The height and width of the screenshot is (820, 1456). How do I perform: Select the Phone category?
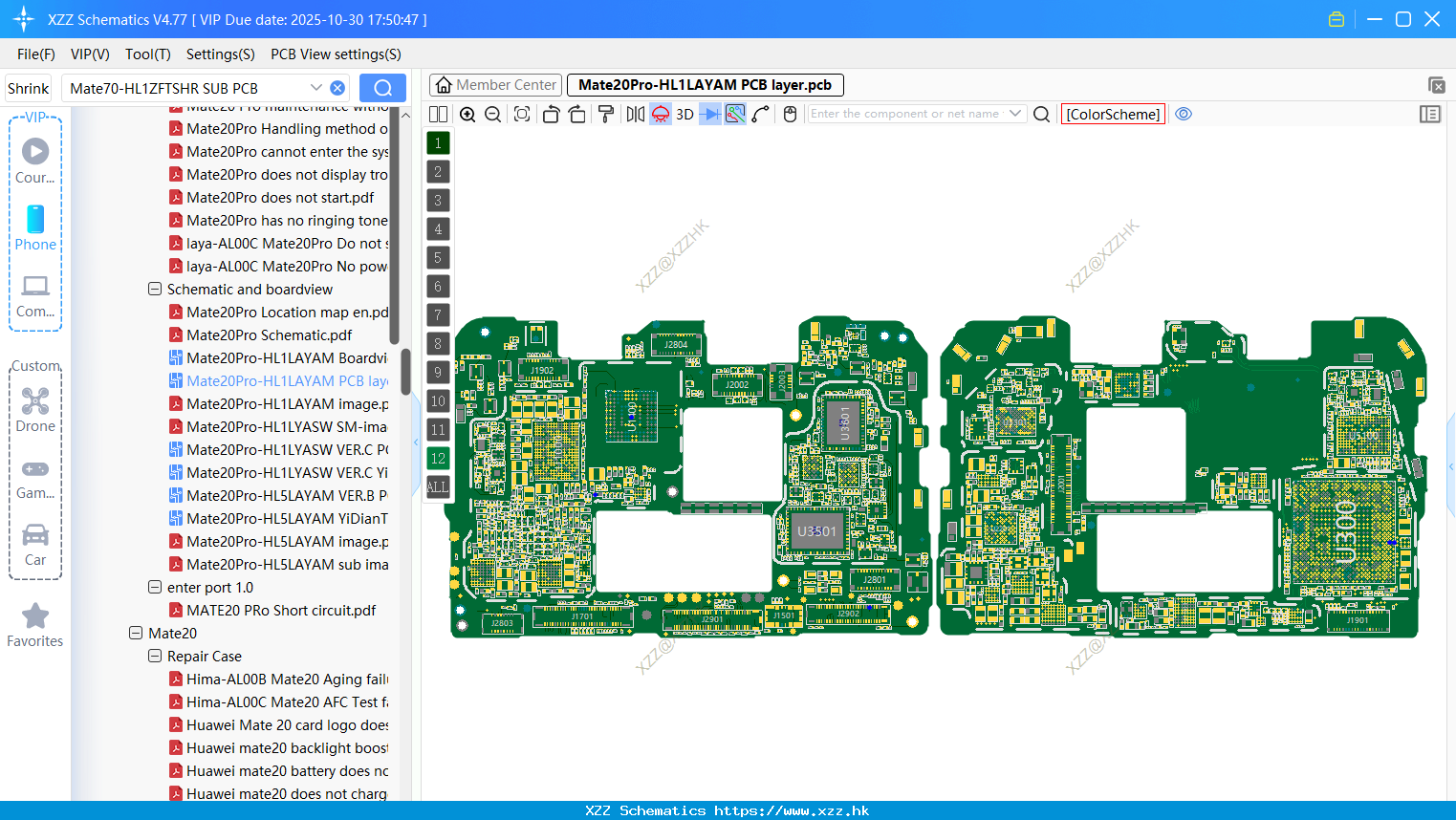[35, 227]
